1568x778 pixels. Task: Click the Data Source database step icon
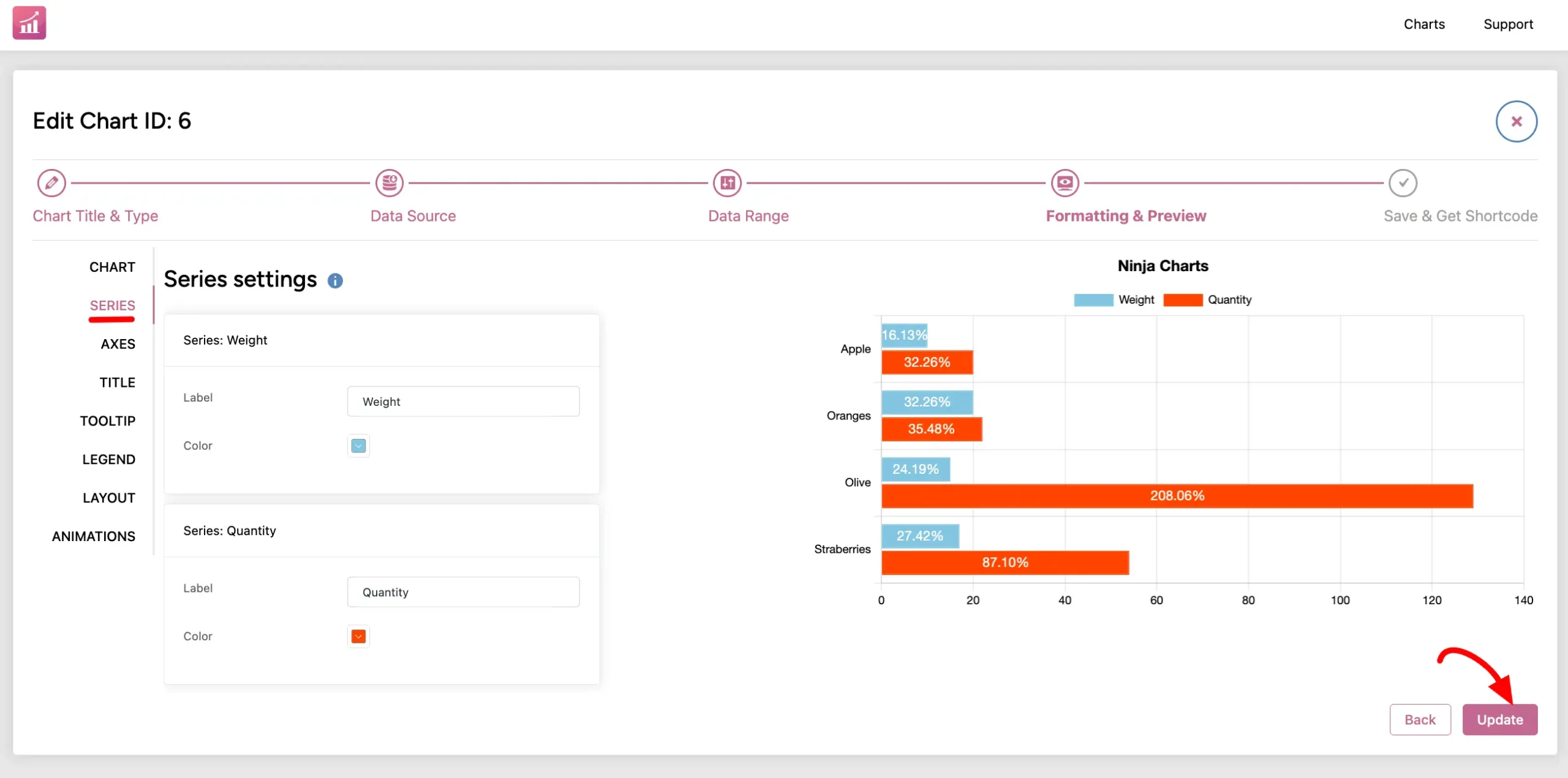tap(390, 183)
